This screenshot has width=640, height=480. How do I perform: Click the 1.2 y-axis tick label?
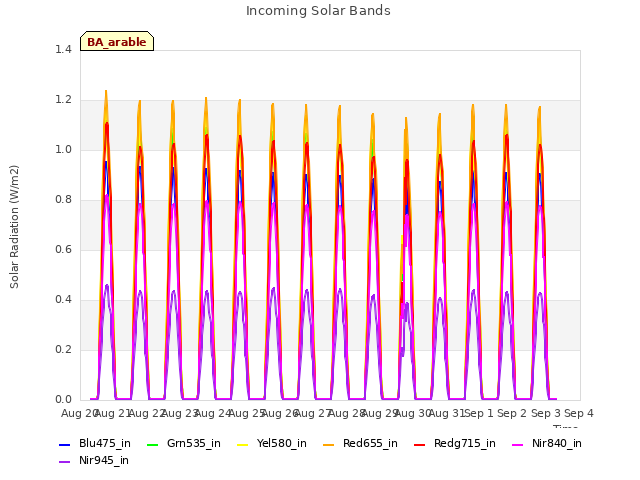coord(63,100)
